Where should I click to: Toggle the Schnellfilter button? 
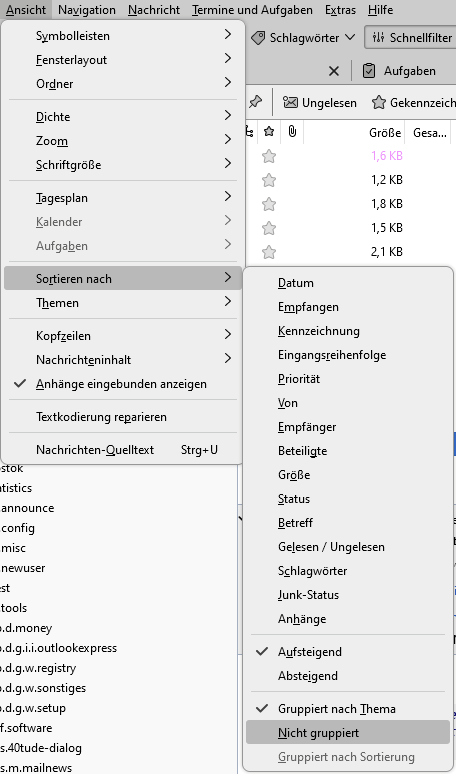click(411, 38)
